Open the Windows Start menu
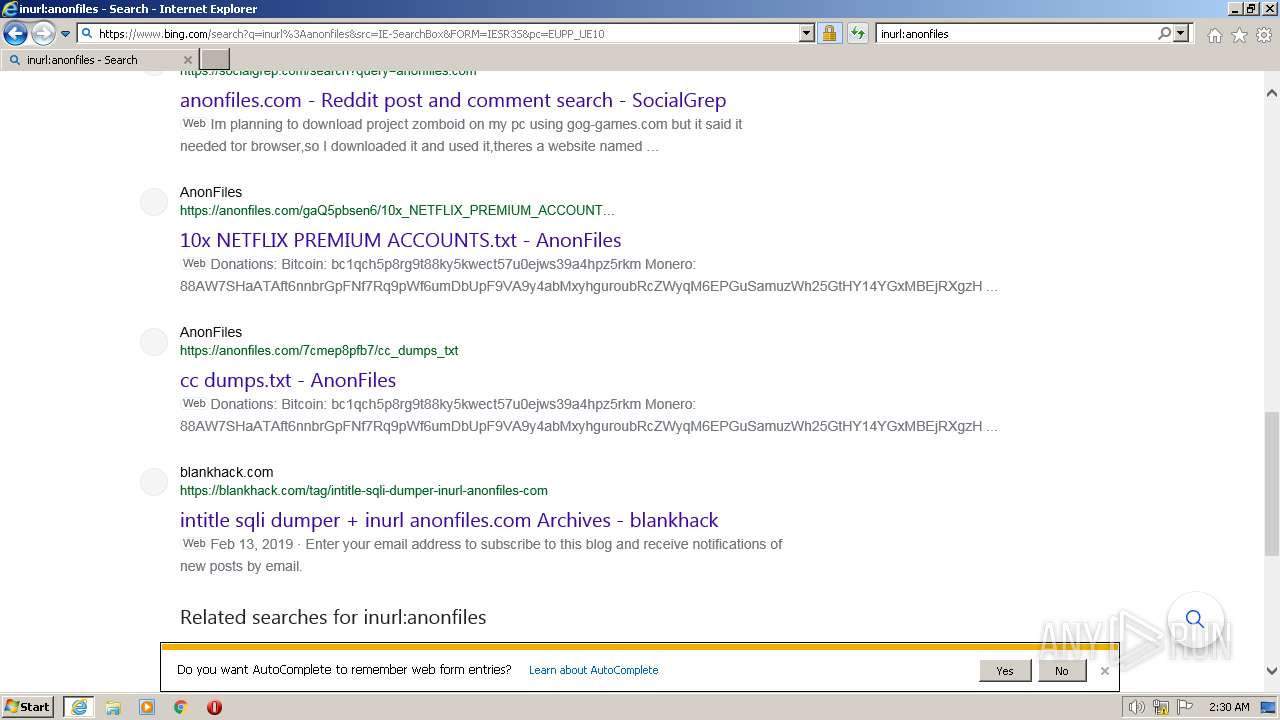 tap(28, 707)
